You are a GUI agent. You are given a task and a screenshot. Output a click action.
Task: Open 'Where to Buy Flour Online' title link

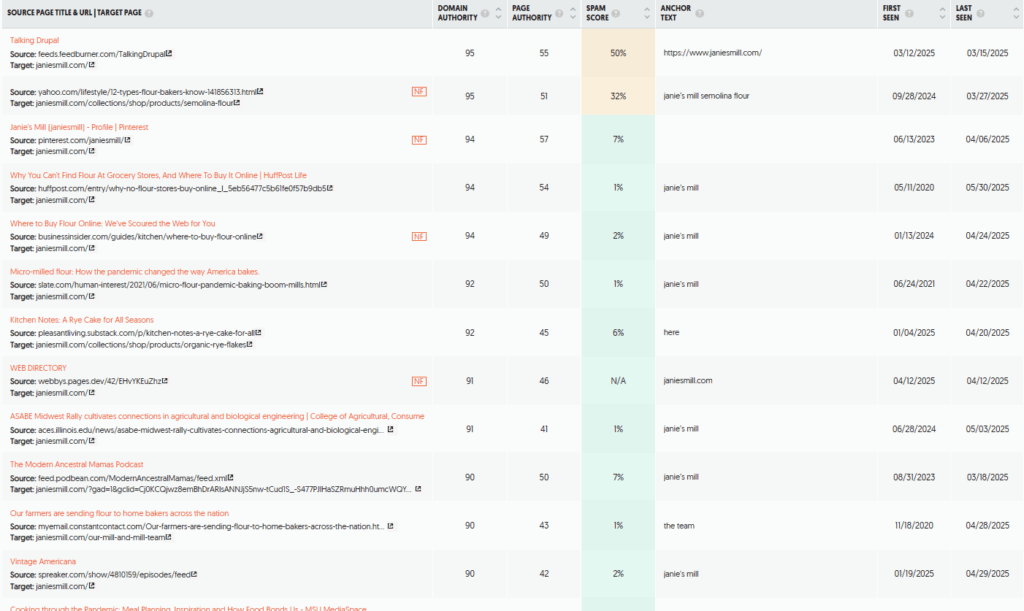click(x=112, y=224)
